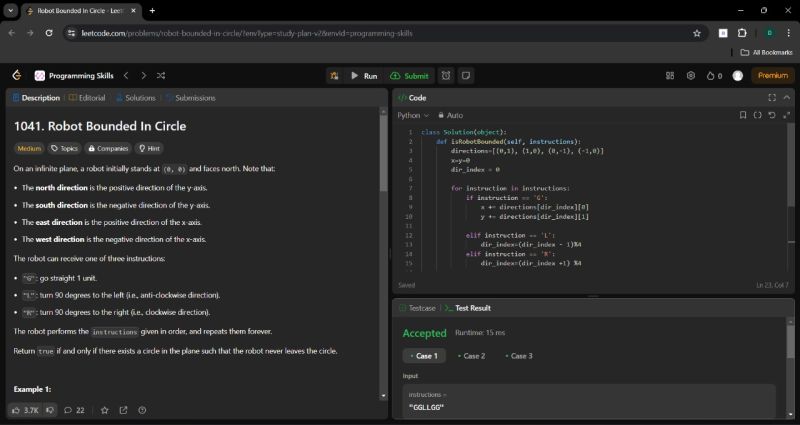This screenshot has width=800, height=425.
Task: Share the problem link icon
Action: [x=123, y=410]
